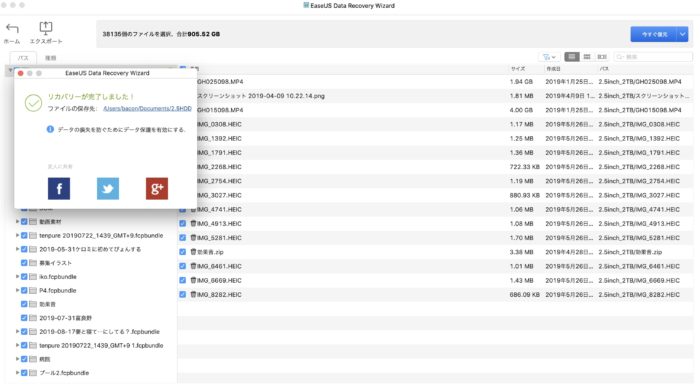Viewport: 700px width, 392px height.
Task: Share recovery result on Facebook
Action: pyautogui.click(x=59, y=188)
